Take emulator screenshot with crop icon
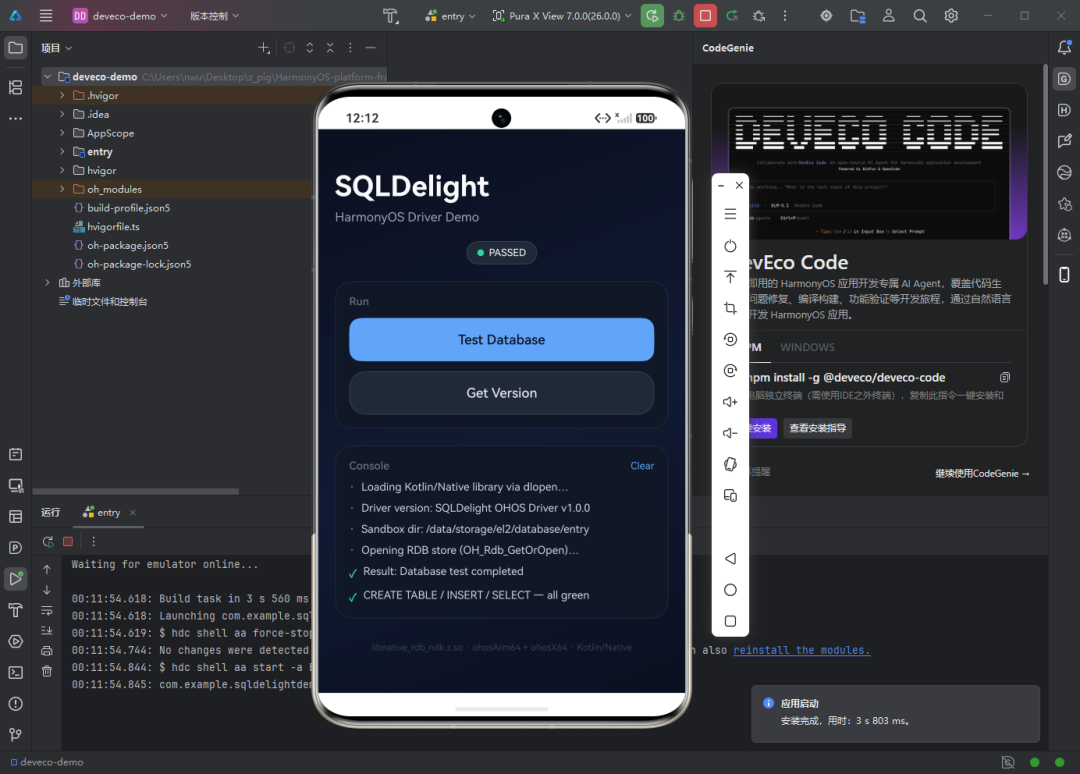The image size is (1080, 774). coord(730,308)
